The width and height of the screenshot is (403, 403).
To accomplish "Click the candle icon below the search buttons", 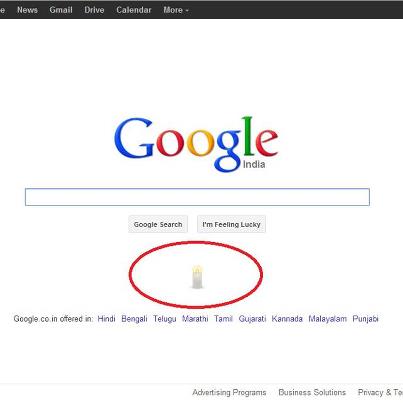I will point(197,277).
